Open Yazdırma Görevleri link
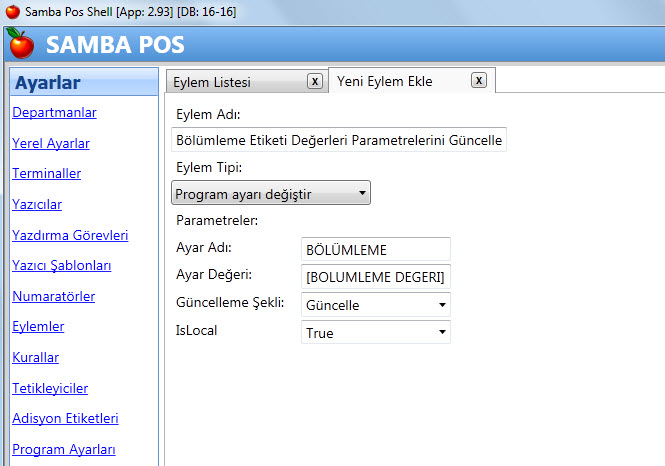This screenshot has height=466, width=665. coord(70,235)
